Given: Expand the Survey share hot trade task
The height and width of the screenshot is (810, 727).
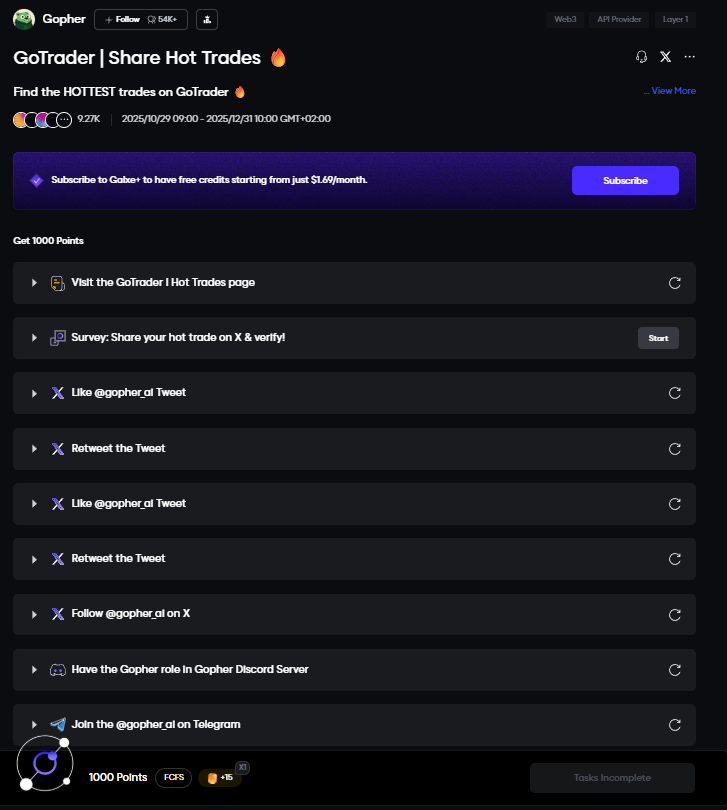Looking at the screenshot, I should click(x=34, y=338).
